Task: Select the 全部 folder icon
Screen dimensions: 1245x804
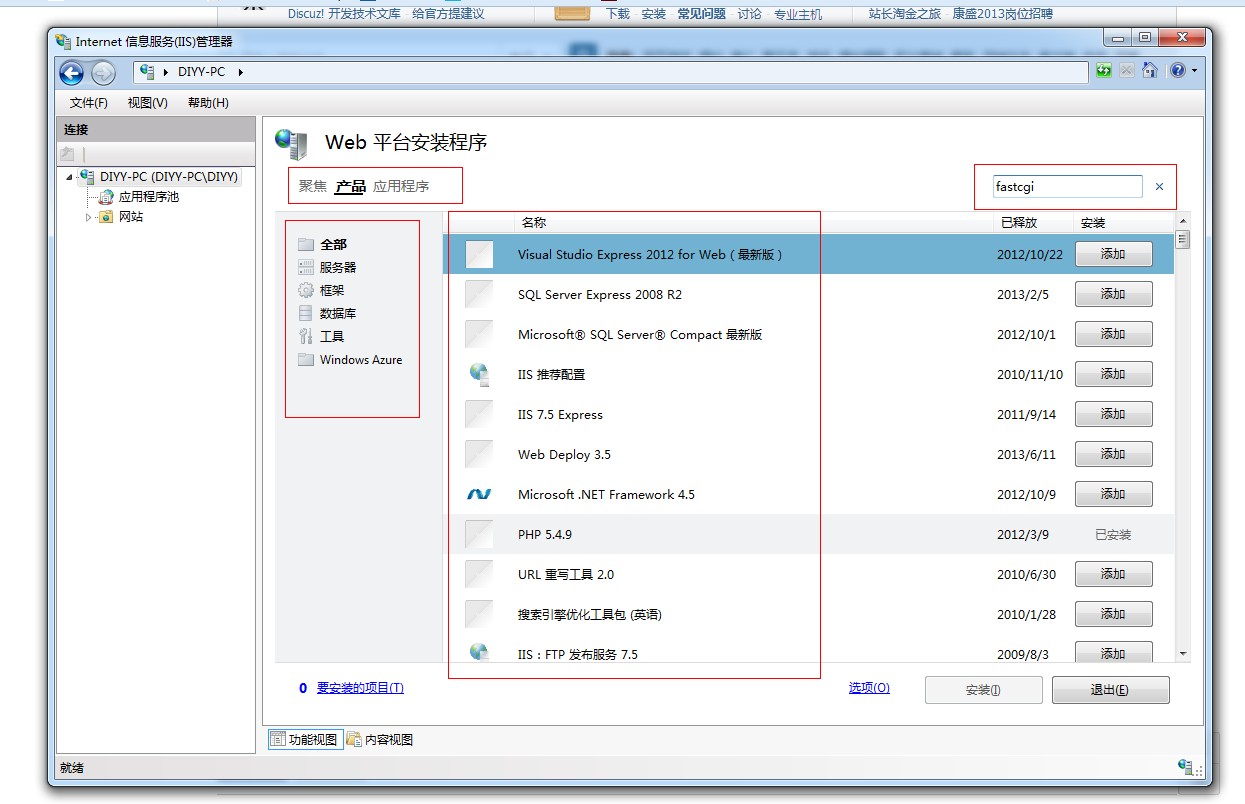Action: pyautogui.click(x=306, y=244)
